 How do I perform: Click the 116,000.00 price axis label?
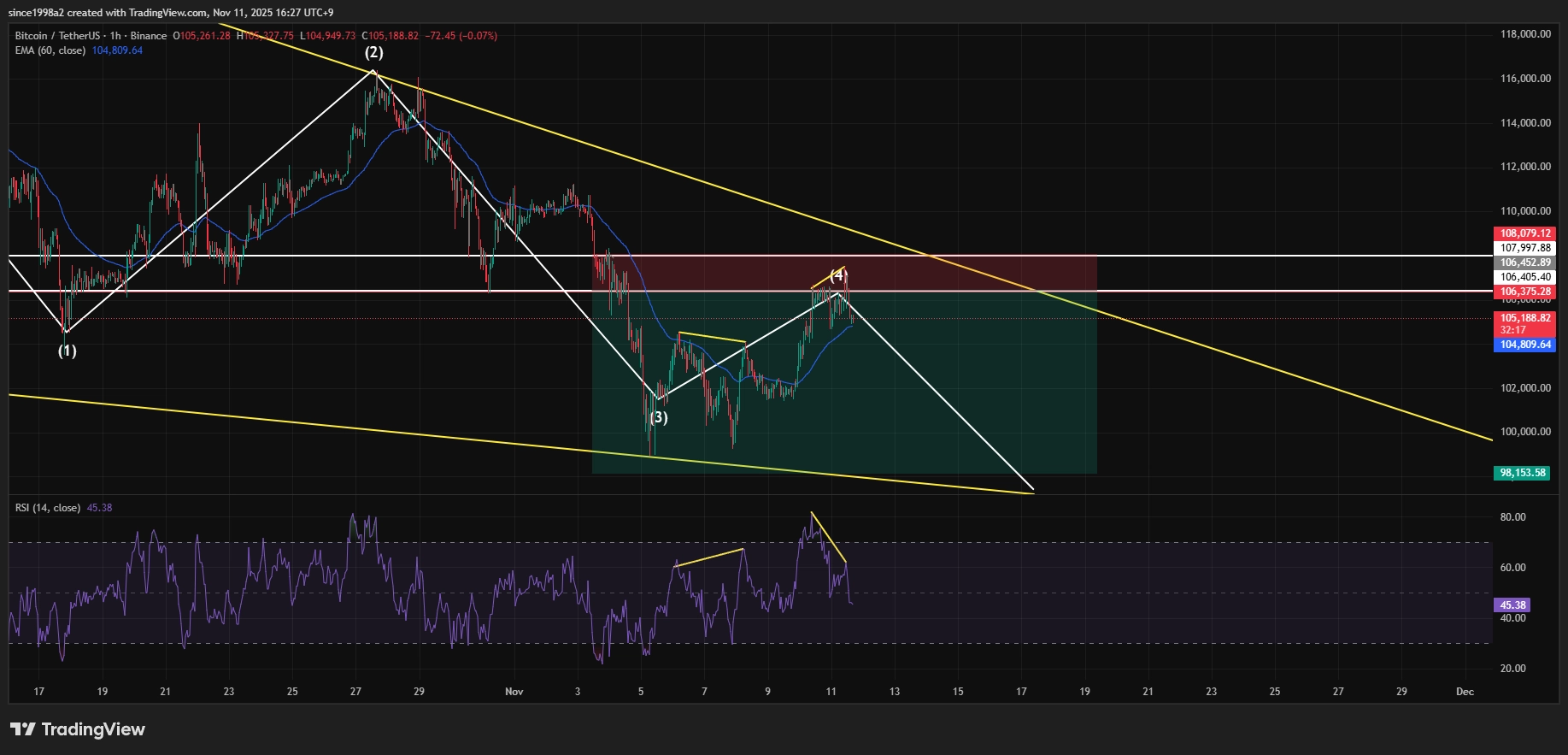pyautogui.click(x=1525, y=79)
